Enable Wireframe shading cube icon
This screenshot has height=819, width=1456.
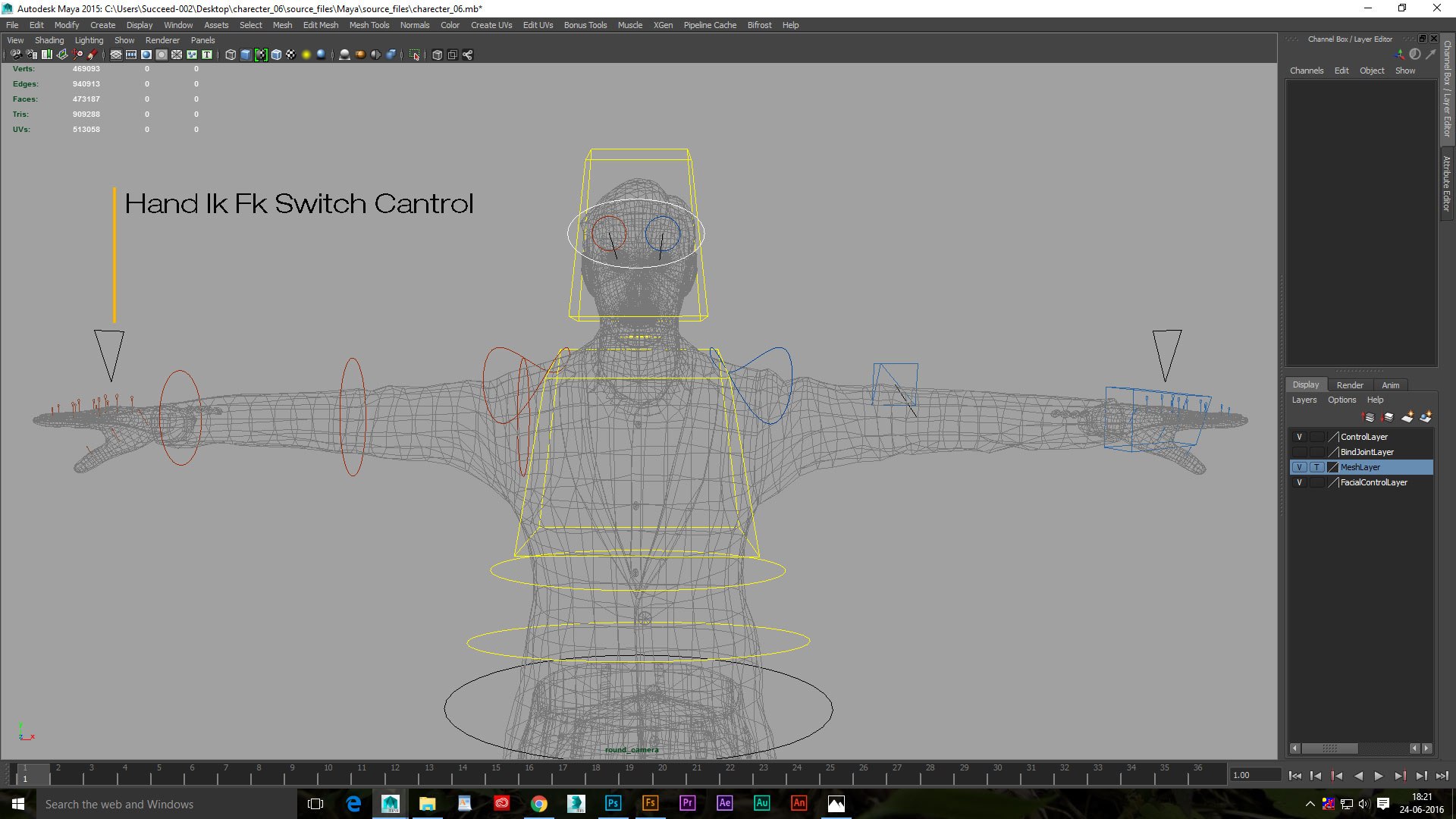pos(231,55)
